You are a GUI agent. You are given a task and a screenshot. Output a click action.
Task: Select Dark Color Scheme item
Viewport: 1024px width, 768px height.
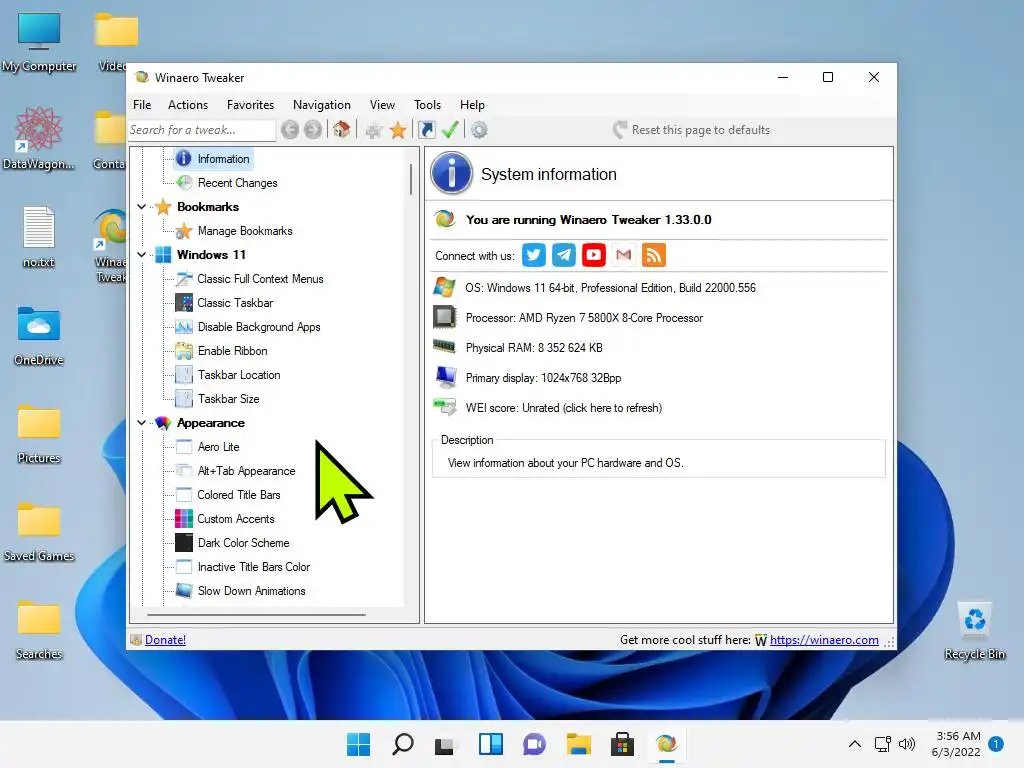coord(243,543)
